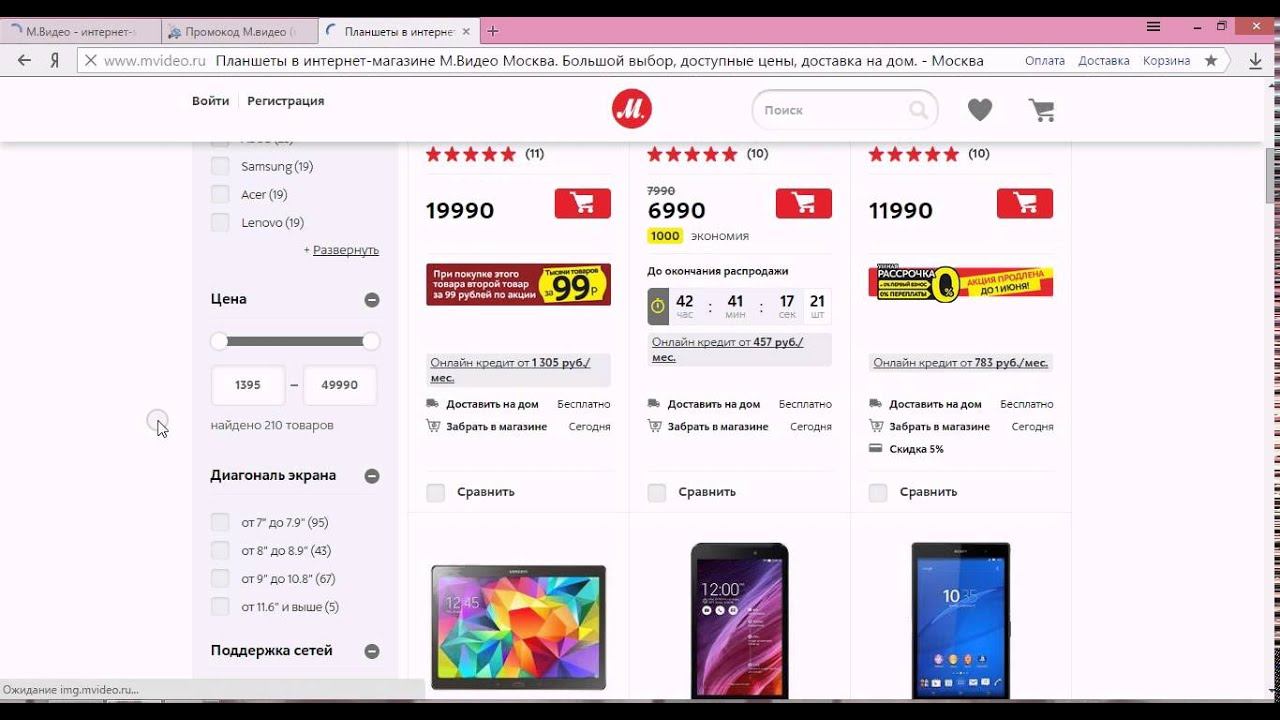Click the page vertical scrollbar thumb
The width and height of the screenshot is (1280, 720).
click(1270, 175)
